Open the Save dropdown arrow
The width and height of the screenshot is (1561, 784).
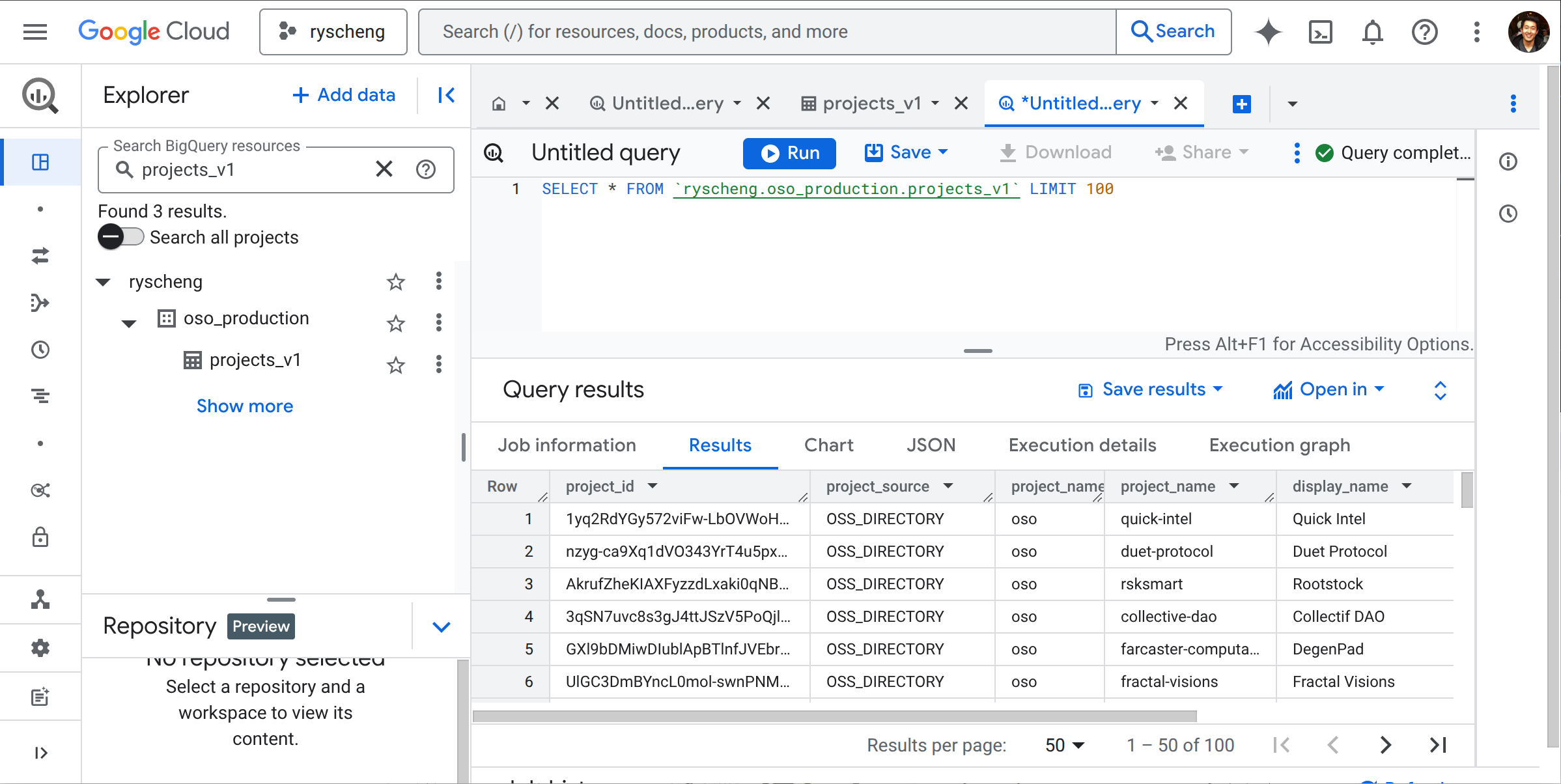[x=944, y=152]
